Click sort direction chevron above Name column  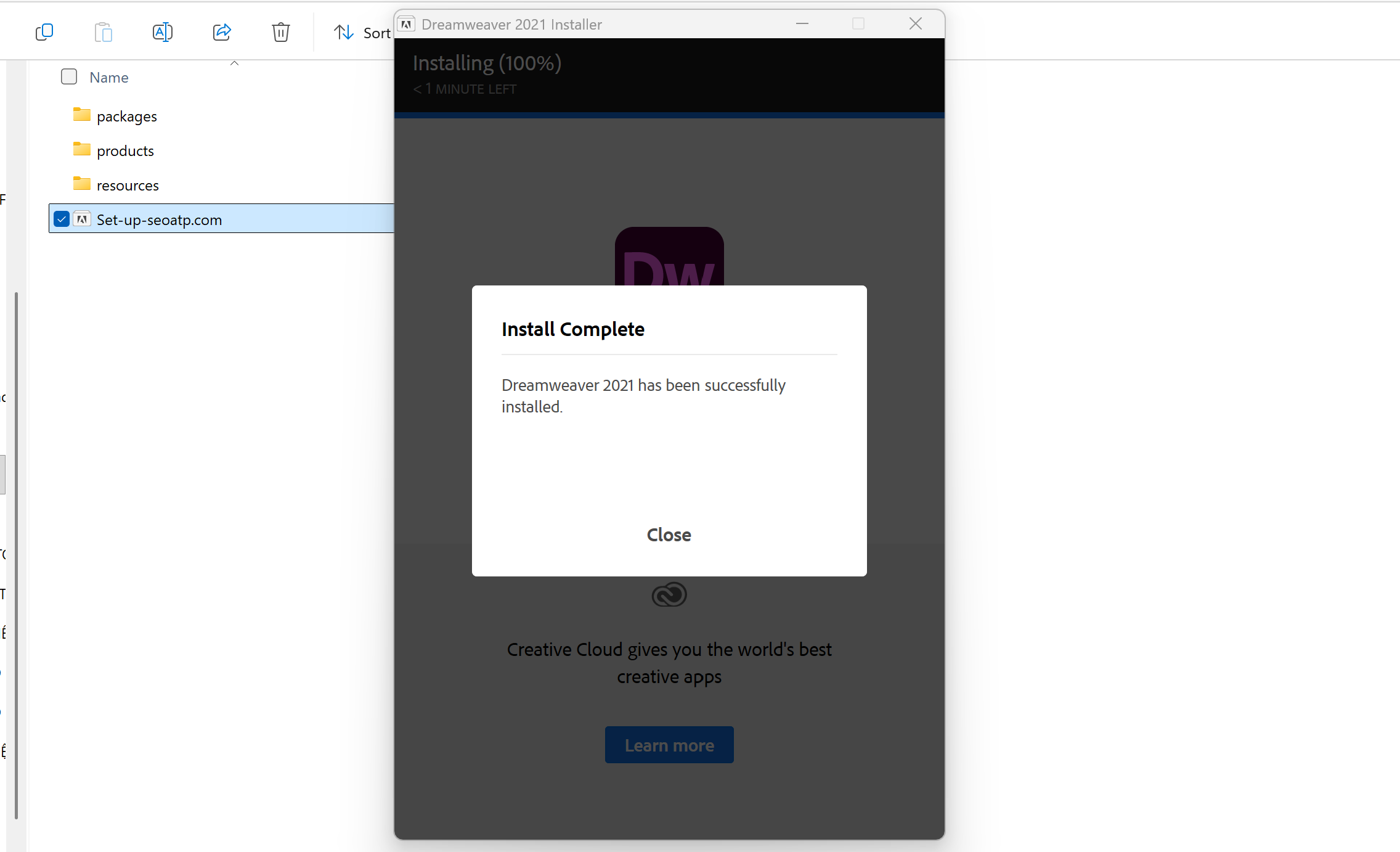[234, 63]
